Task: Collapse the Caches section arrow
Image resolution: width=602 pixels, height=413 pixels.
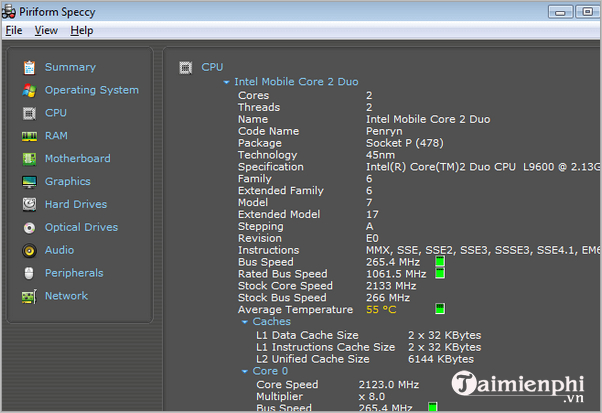Action: pyautogui.click(x=245, y=322)
